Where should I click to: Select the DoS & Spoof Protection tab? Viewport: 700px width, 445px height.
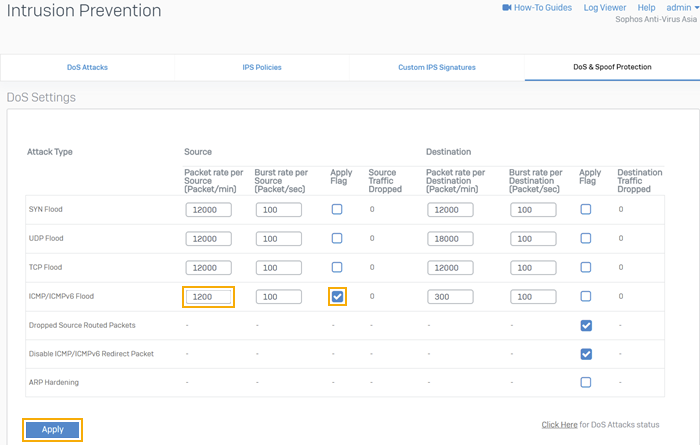click(x=612, y=68)
